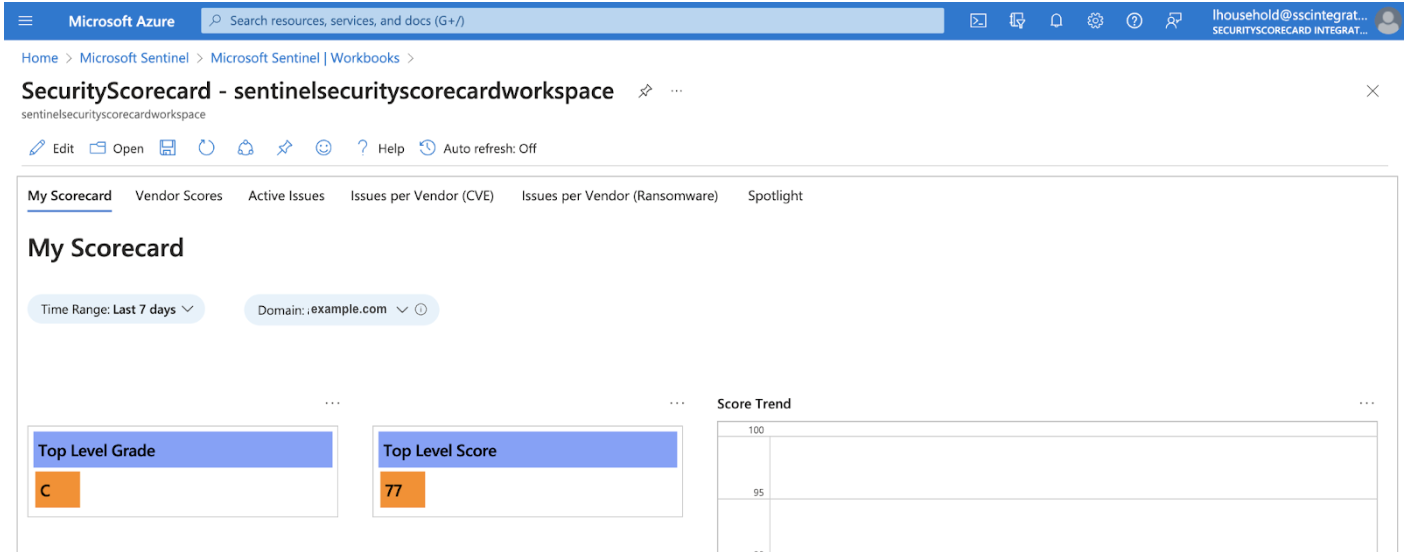1410x552 pixels.
Task: Open more options ellipsis beside workbook title
Action: pos(677,91)
